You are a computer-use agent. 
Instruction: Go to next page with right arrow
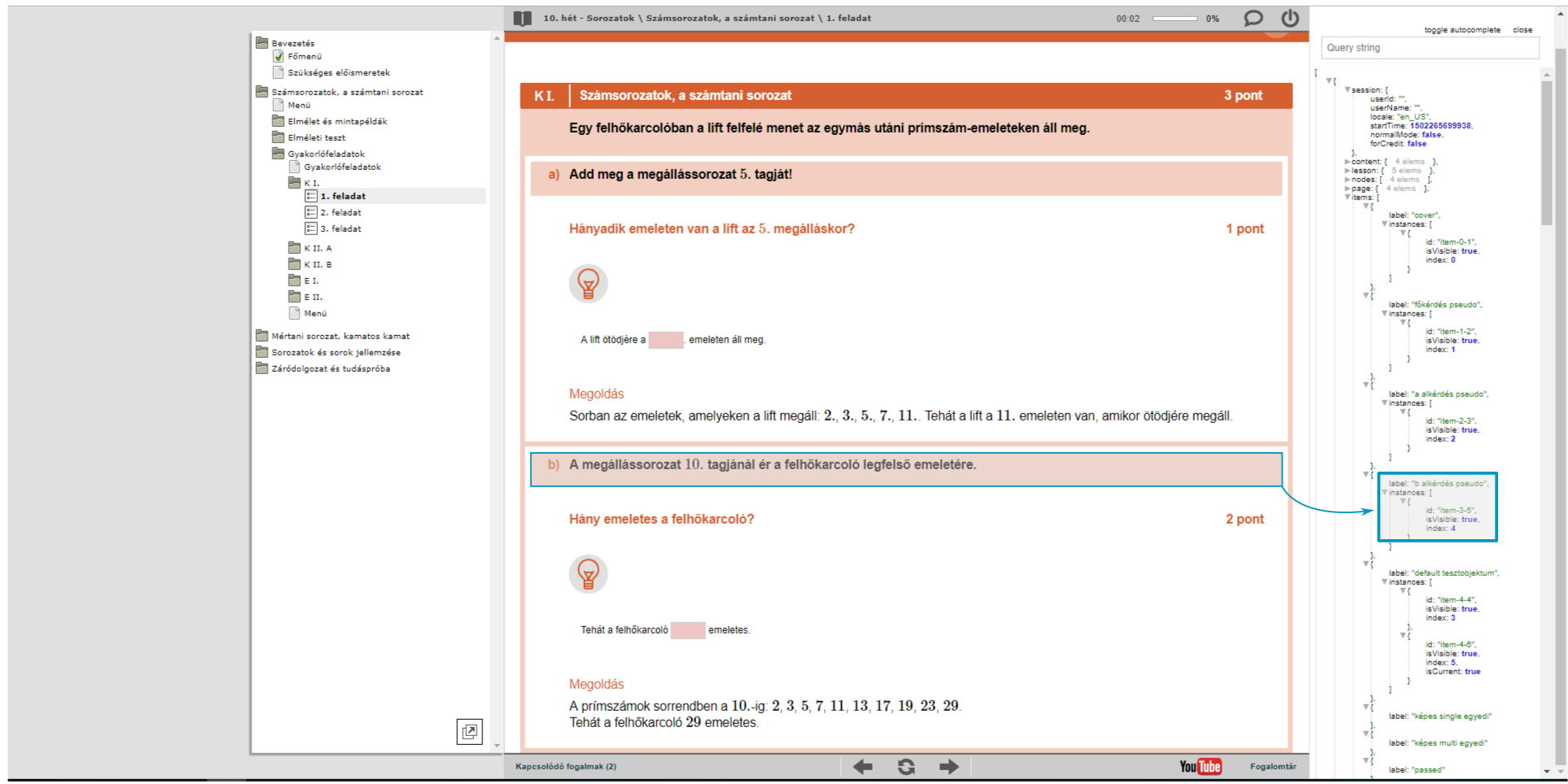click(x=949, y=766)
